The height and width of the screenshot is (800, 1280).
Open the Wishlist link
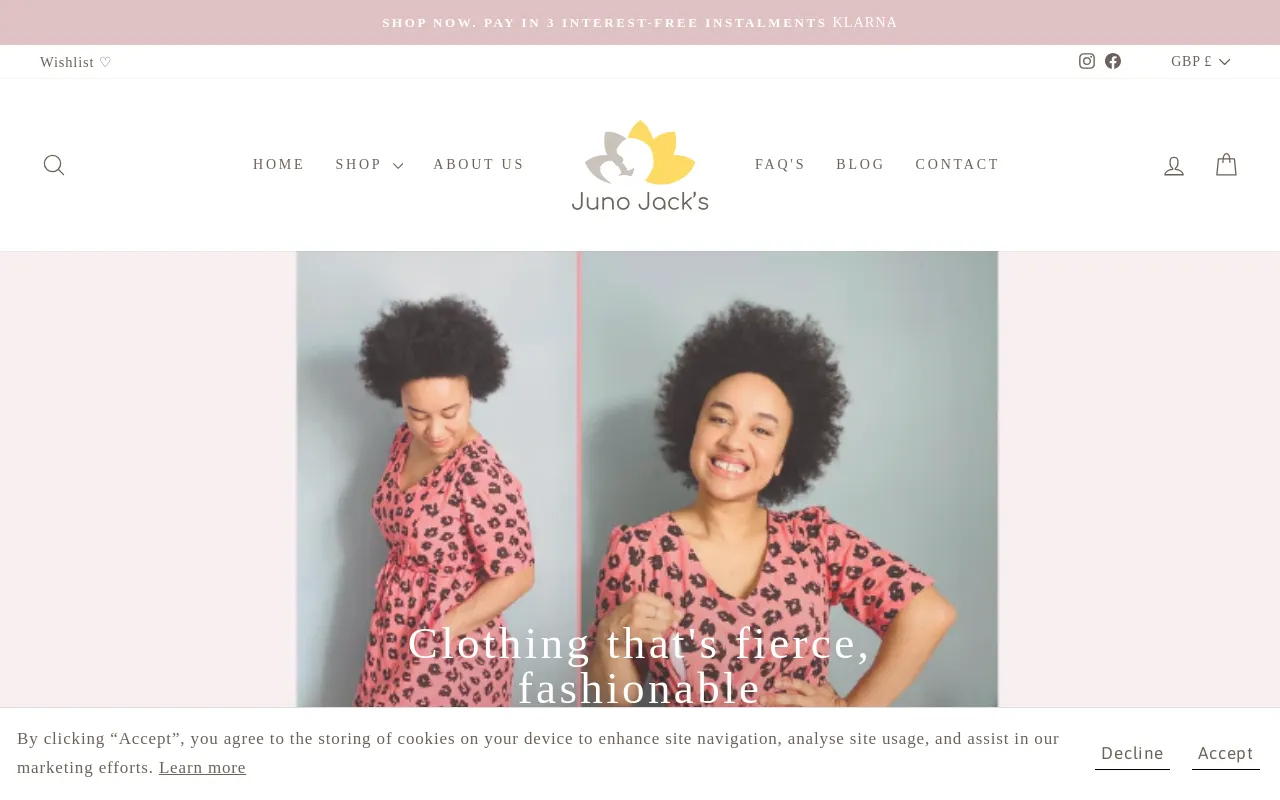[76, 62]
